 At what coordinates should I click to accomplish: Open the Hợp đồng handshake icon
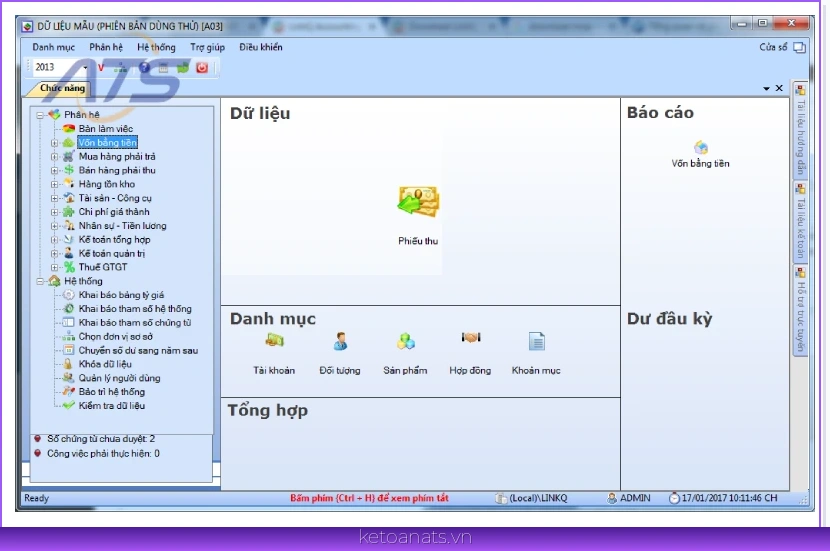pyautogui.click(x=471, y=338)
